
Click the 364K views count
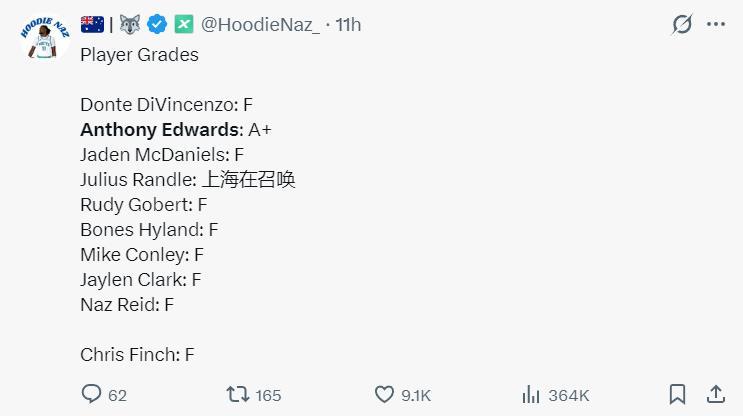point(569,396)
